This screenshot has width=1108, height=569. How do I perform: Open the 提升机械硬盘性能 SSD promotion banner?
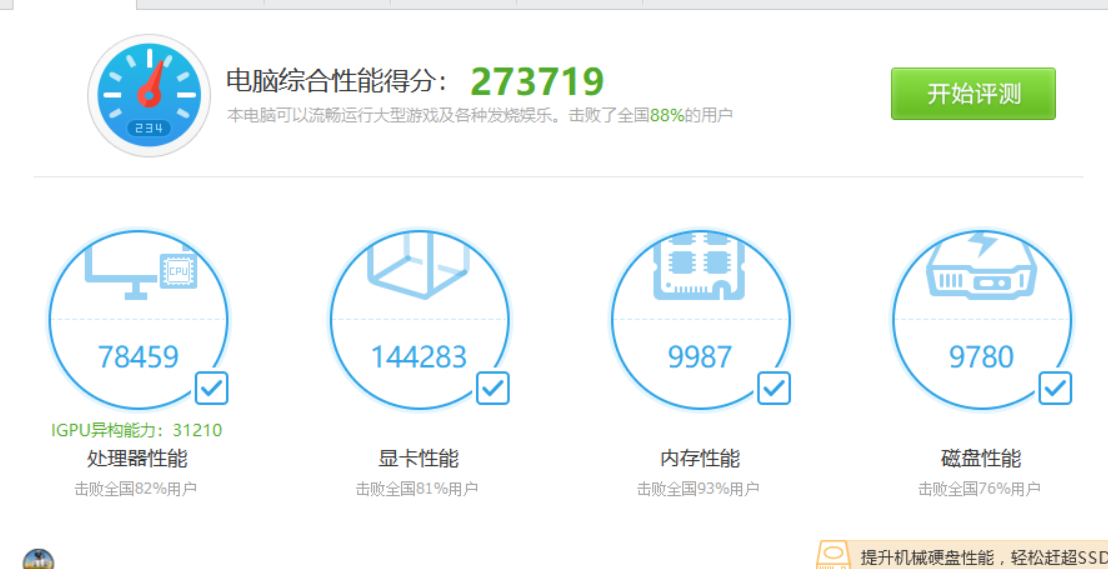point(962,555)
